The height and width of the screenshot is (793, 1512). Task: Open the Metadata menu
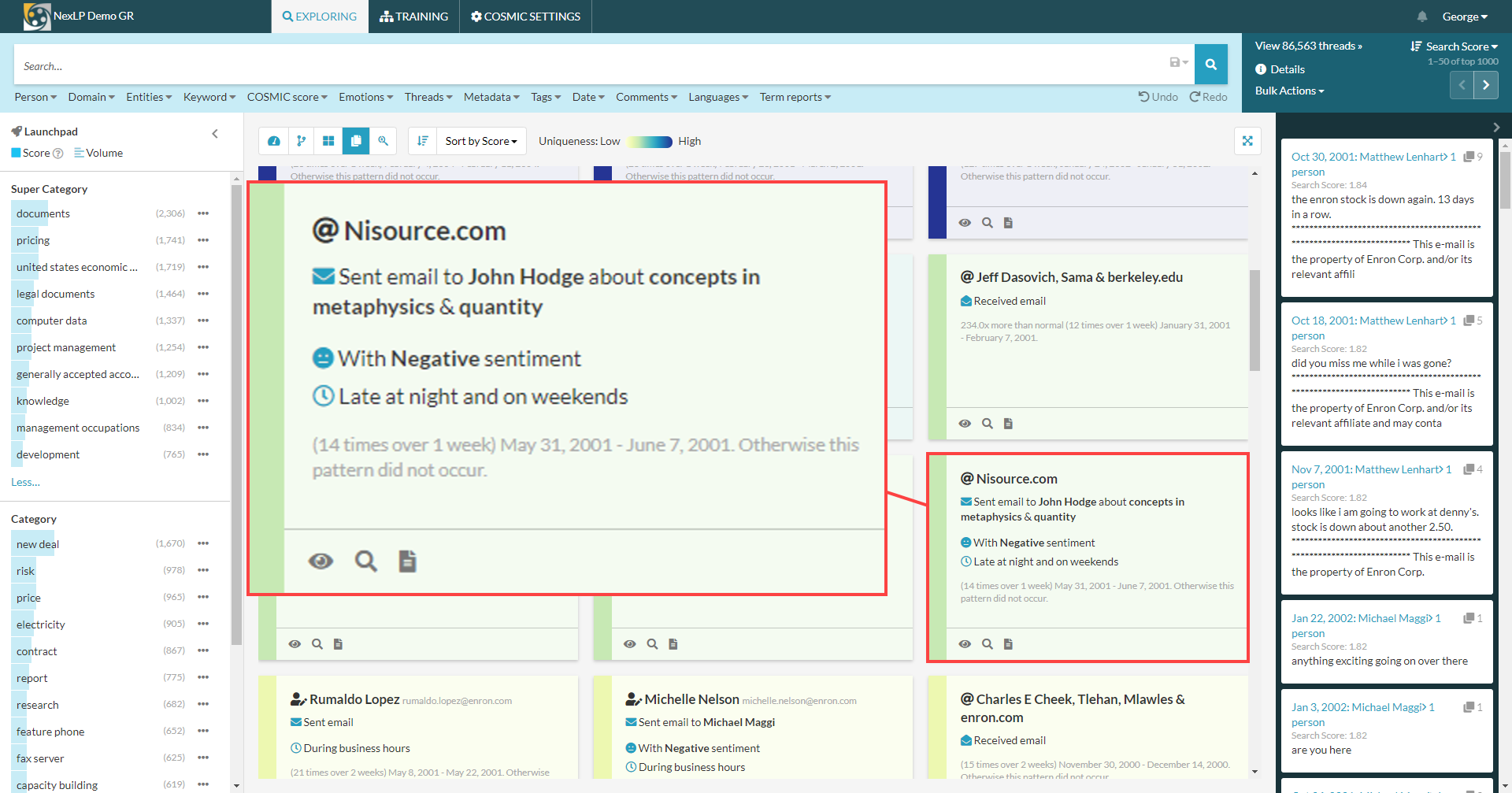[491, 97]
